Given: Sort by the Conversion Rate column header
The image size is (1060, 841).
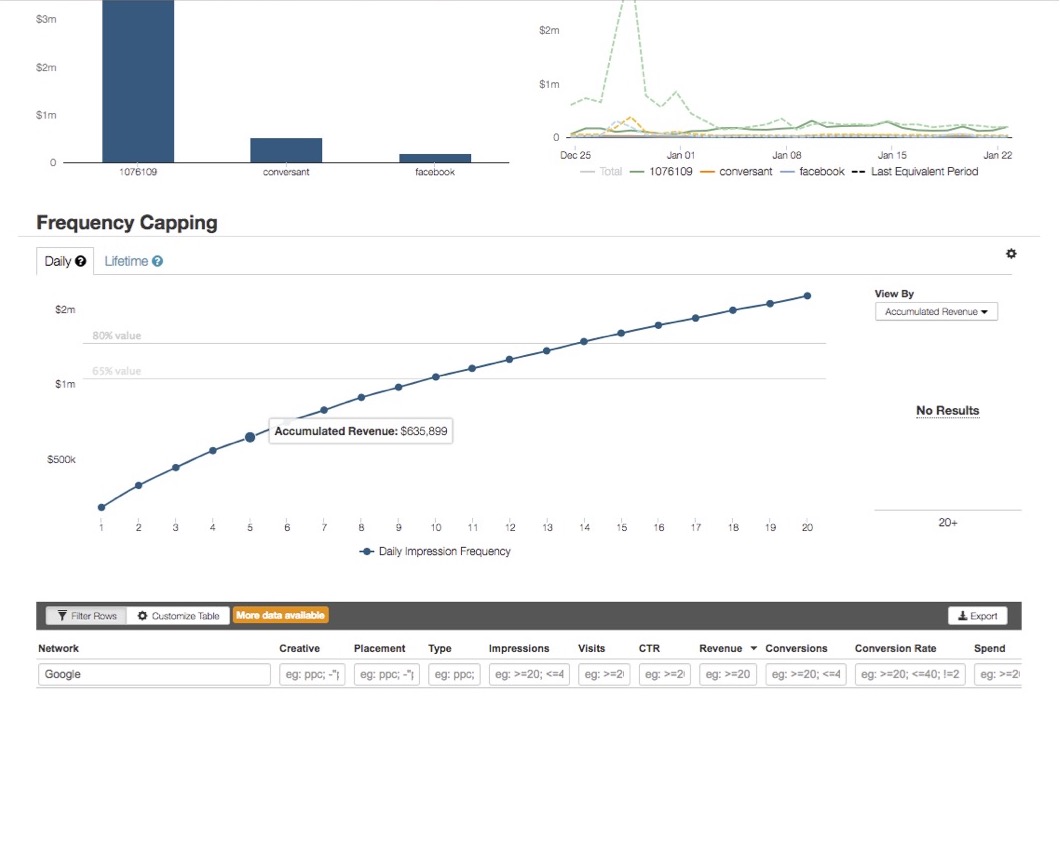Looking at the screenshot, I should coord(896,648).
